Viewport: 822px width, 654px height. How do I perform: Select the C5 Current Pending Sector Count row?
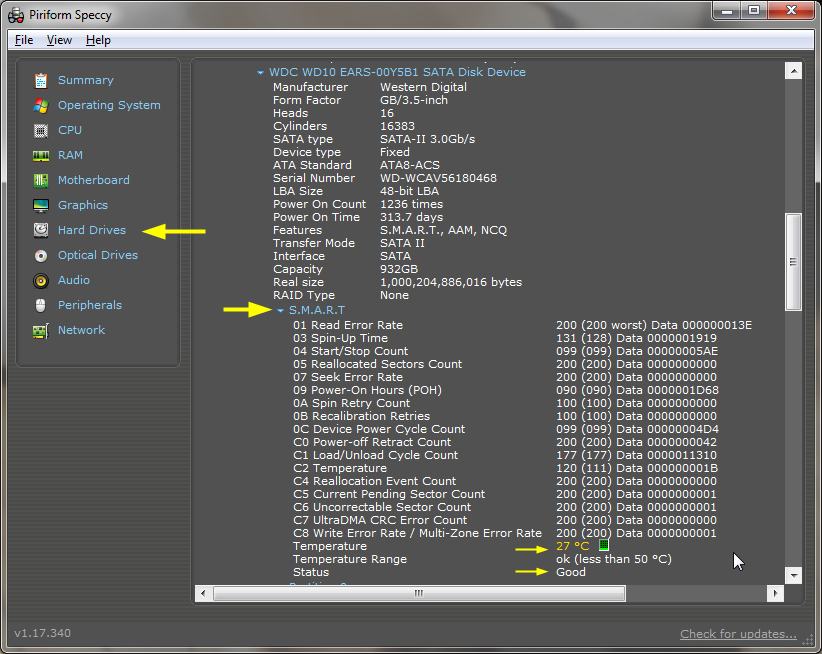504,494
